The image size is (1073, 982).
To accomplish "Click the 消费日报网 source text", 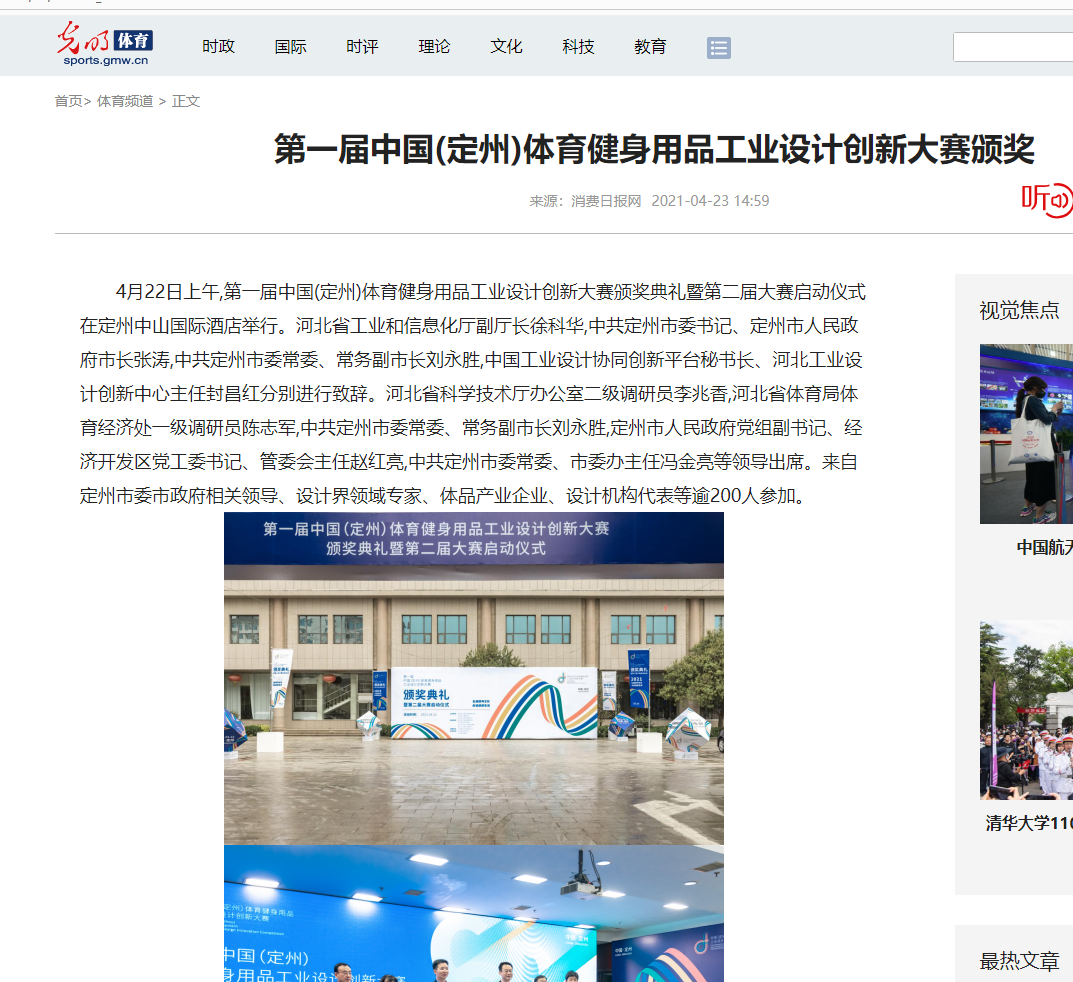I will pos(606,201).
